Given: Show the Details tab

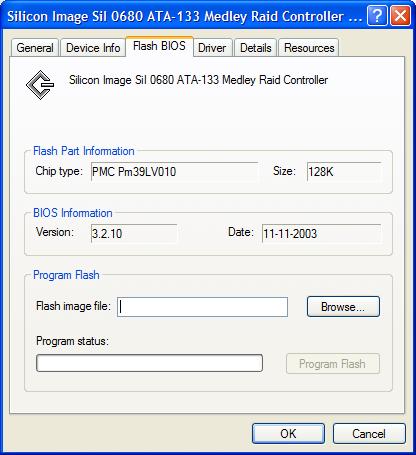Looking at the screenshot, I should point(256,48).
